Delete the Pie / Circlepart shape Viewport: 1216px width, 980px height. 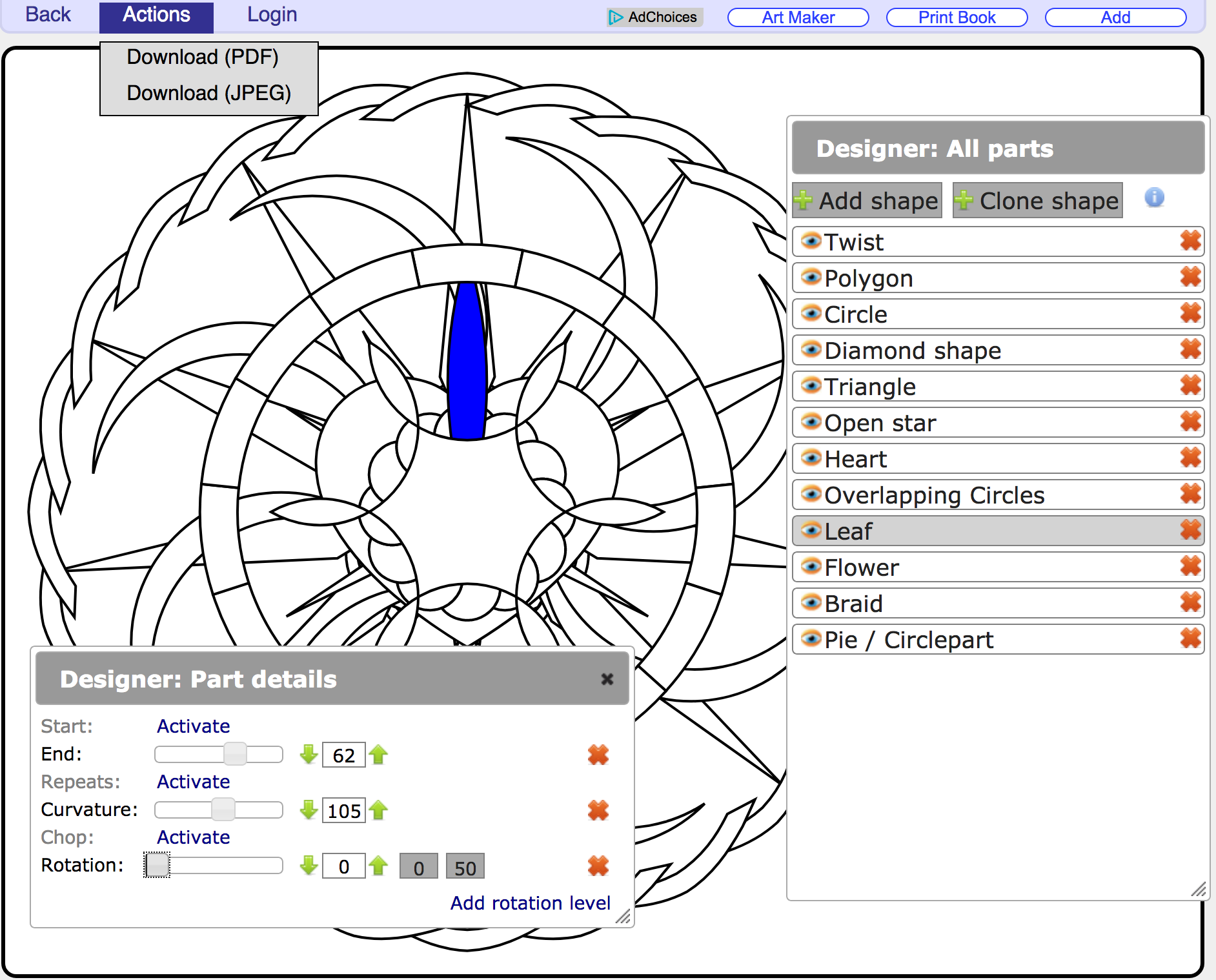coord(1190,638)
